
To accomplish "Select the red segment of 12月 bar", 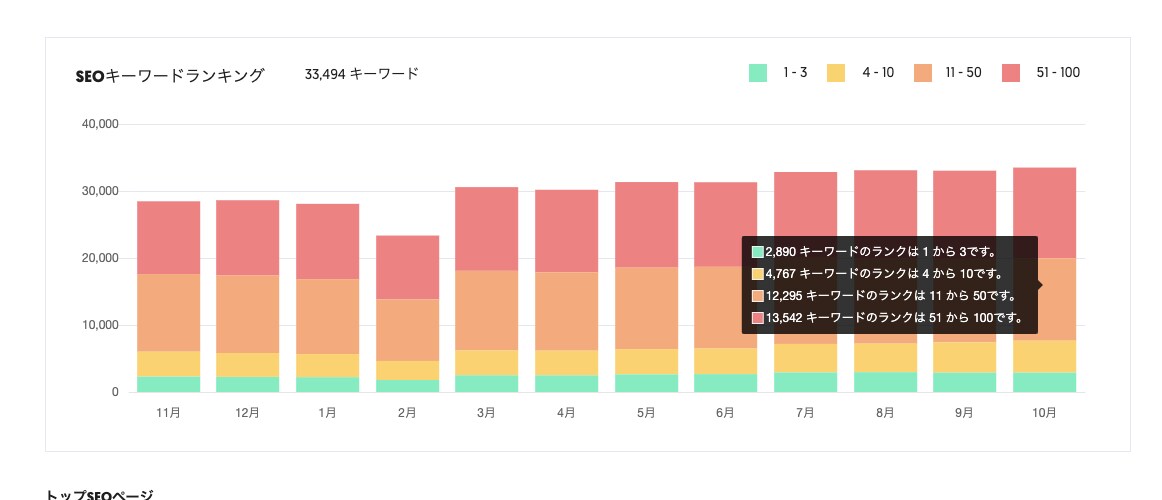I will [248, 238].
